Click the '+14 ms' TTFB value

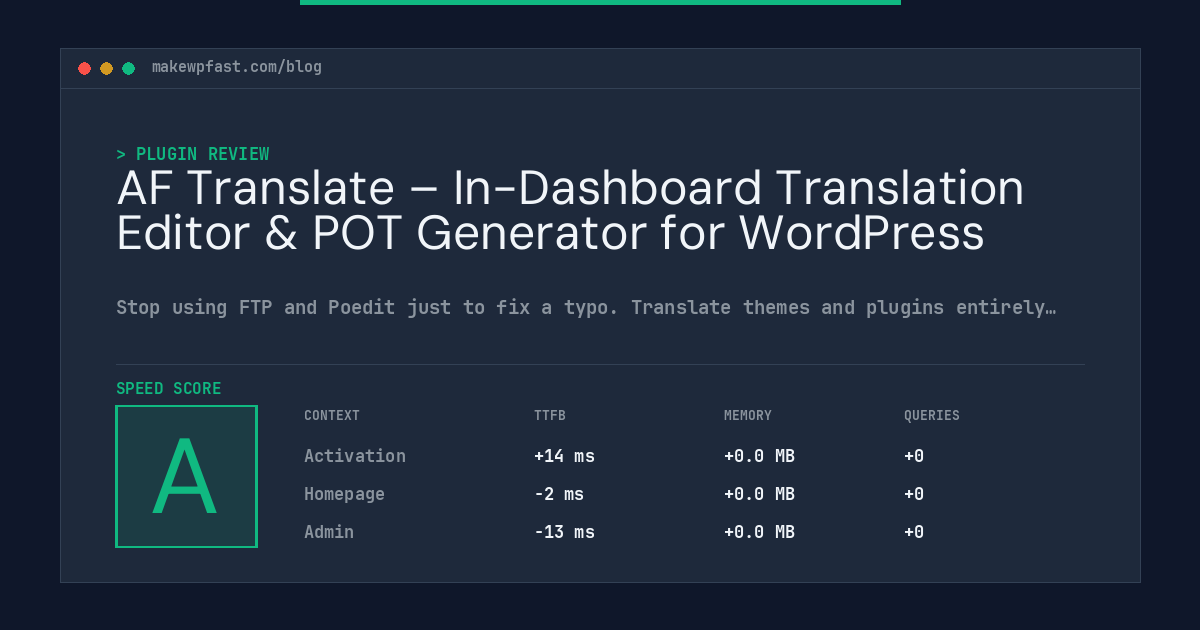[564, 456]
